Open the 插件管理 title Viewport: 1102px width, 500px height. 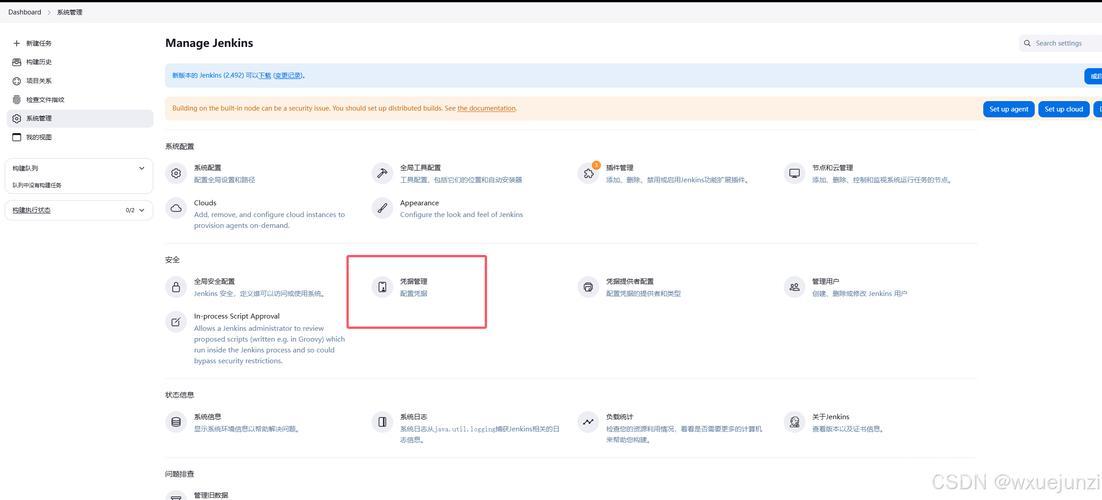coord(620,168)
